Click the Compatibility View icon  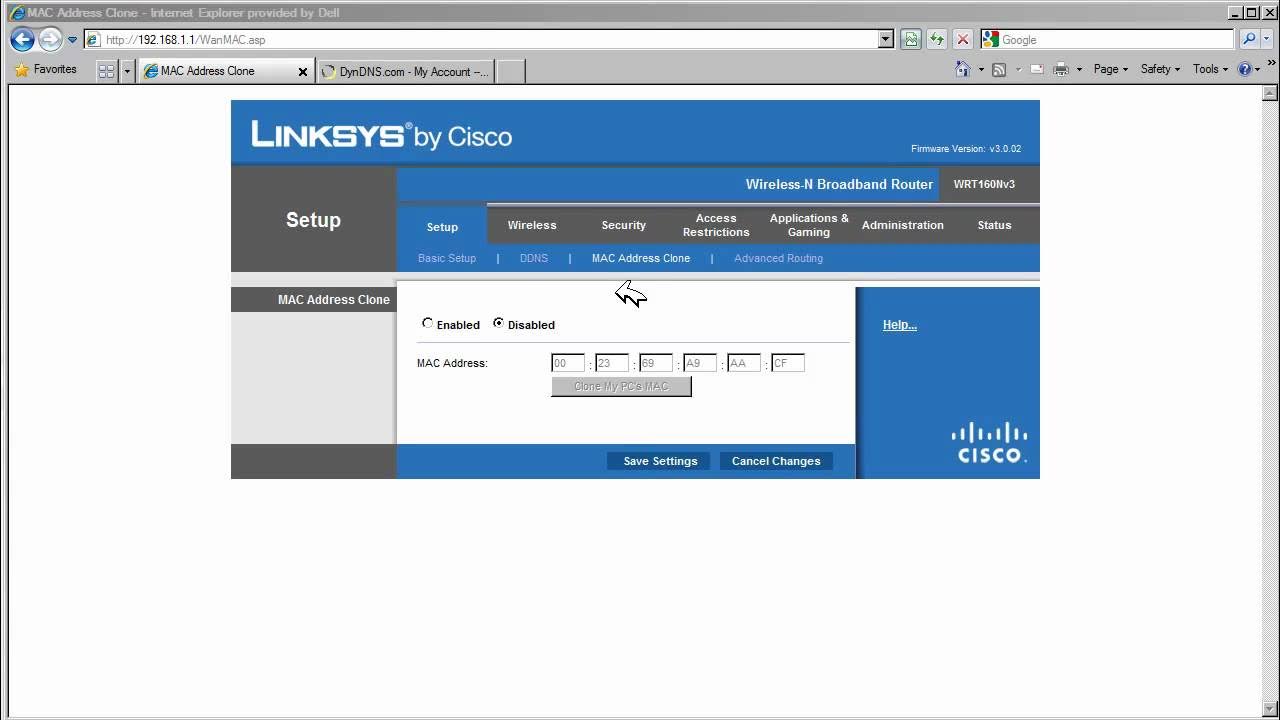(911, 40)
